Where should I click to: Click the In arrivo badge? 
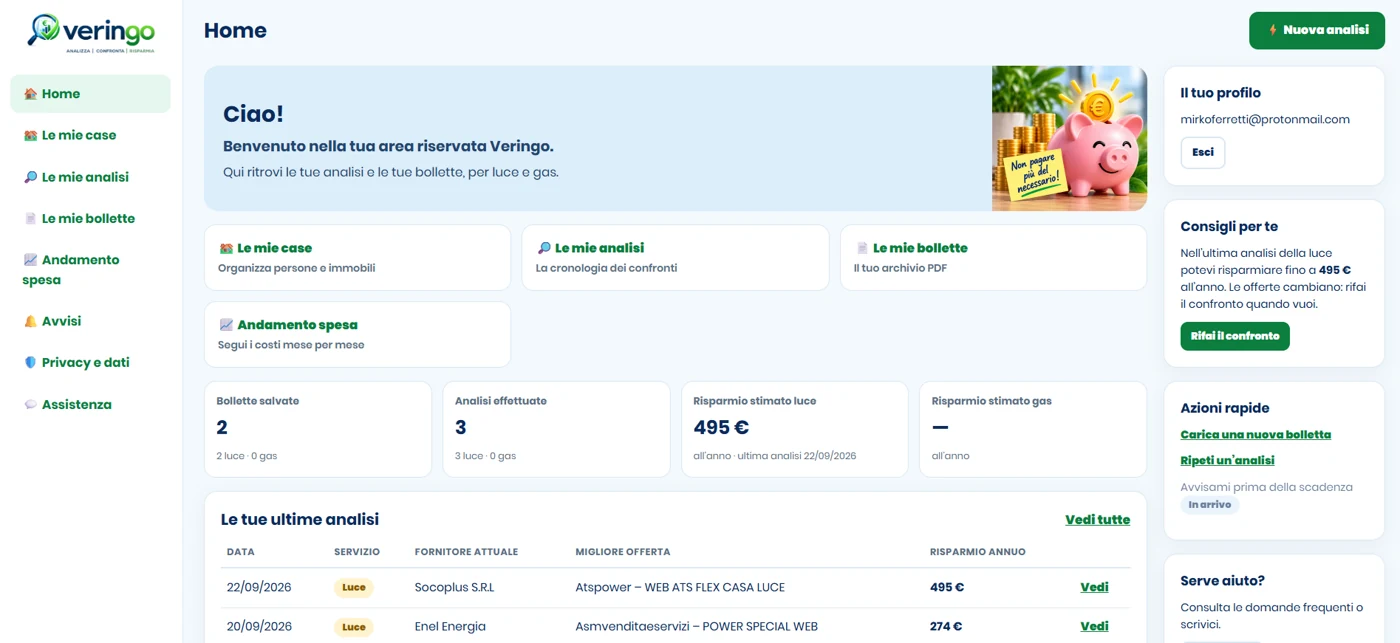pyautogui.click(x=1209, y=505)
